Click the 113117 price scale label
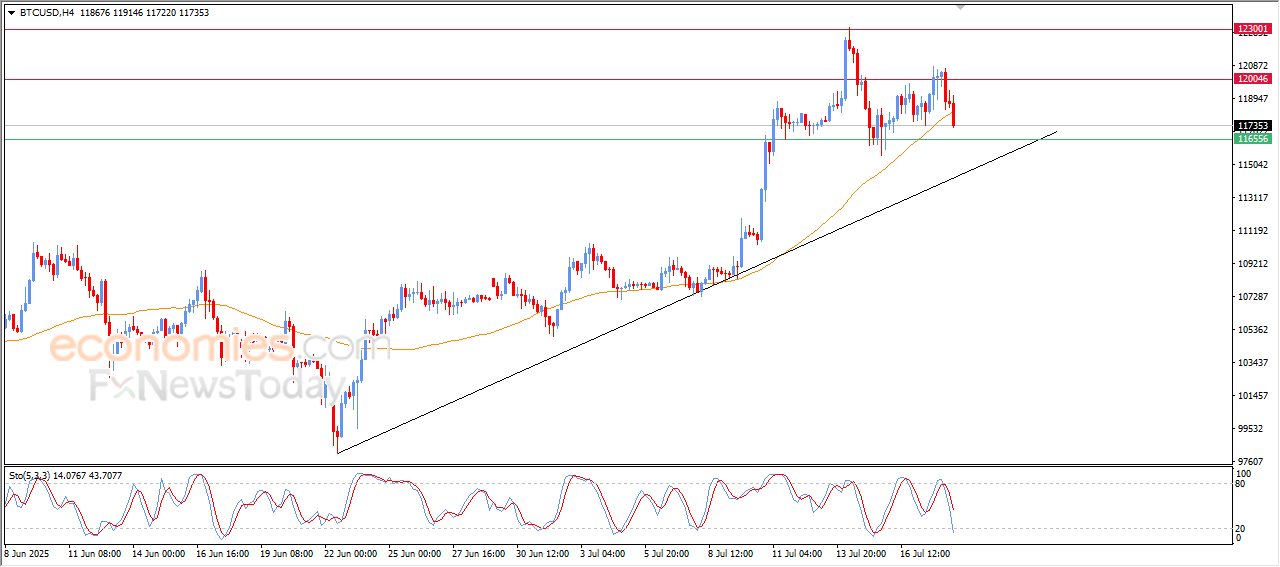The width and height of the screenshot is (1280, 567). (1253, 197)
